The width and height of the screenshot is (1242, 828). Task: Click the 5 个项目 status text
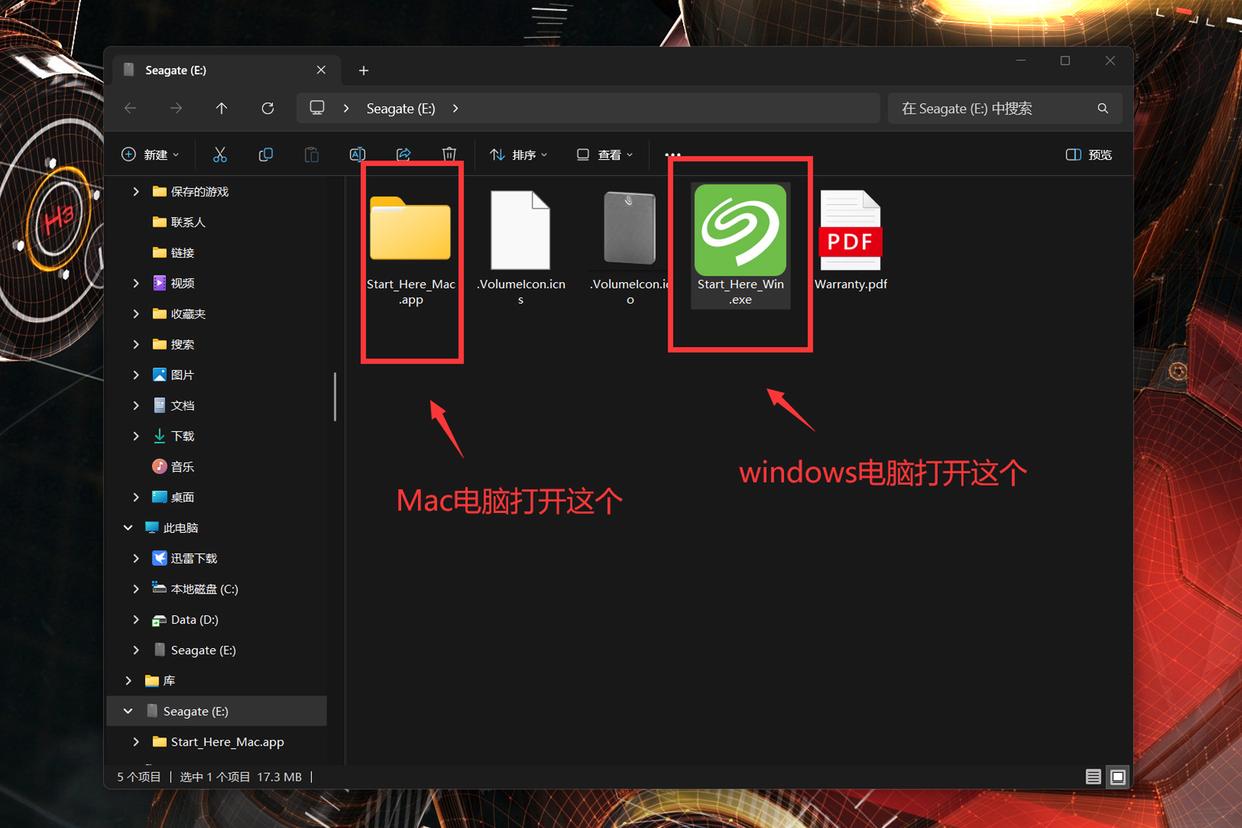(x=139, y=777)
